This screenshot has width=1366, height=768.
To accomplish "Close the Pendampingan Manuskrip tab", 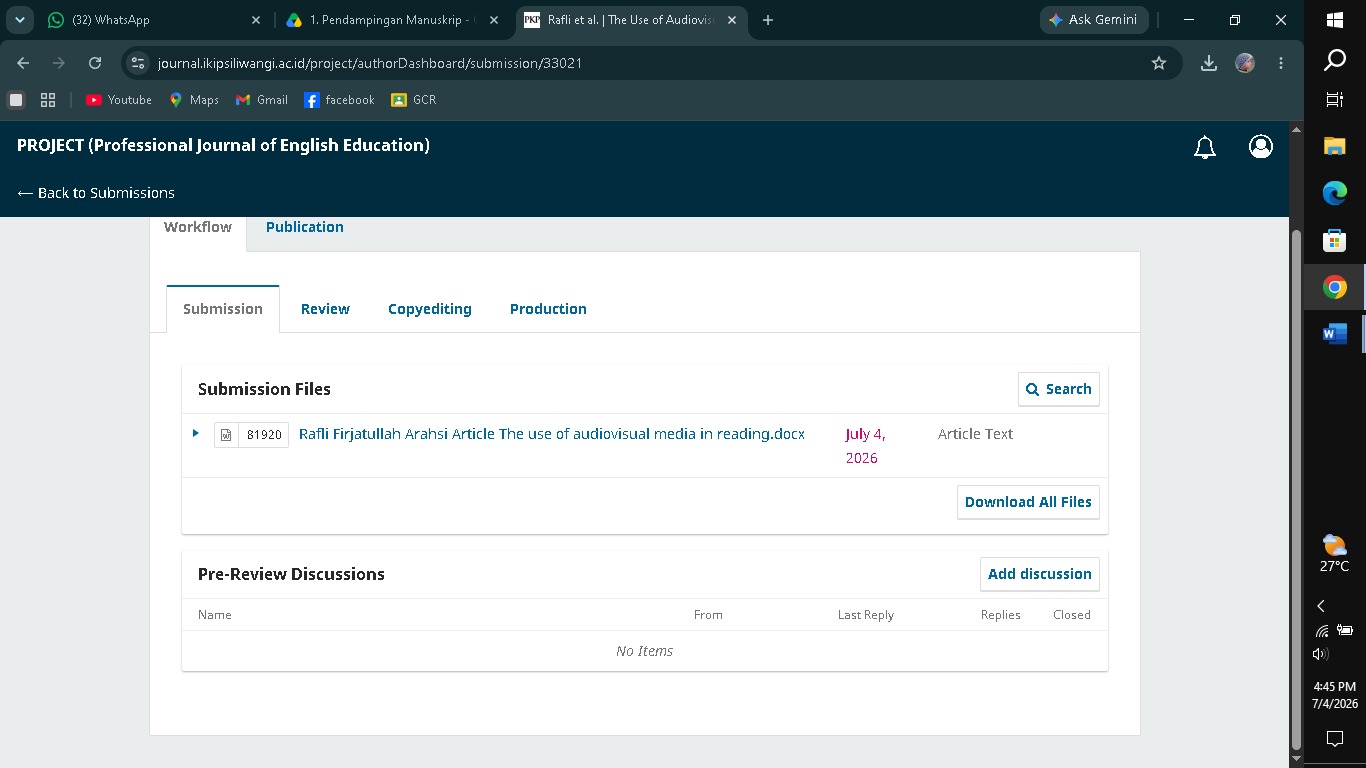I will point(494,20).
